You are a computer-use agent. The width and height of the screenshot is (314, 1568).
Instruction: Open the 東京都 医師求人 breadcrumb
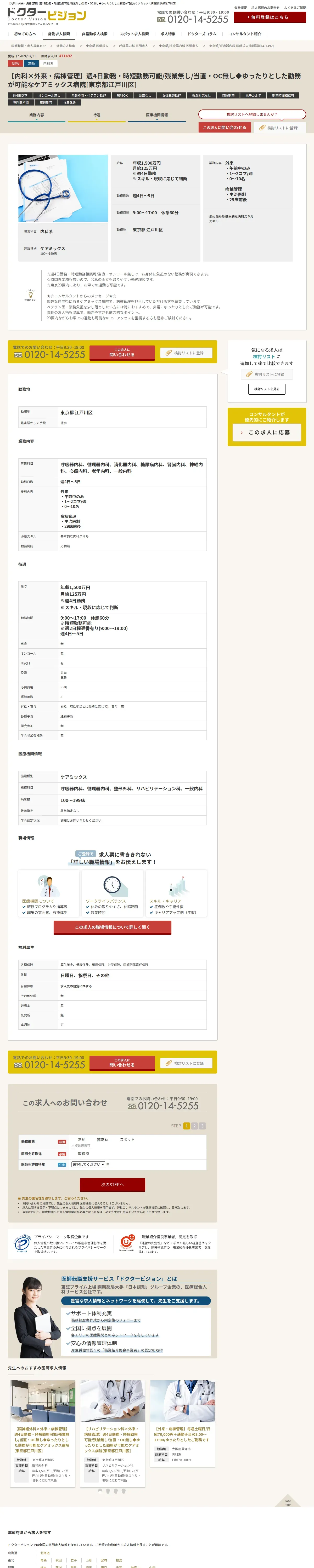click(x=97, y=46)
